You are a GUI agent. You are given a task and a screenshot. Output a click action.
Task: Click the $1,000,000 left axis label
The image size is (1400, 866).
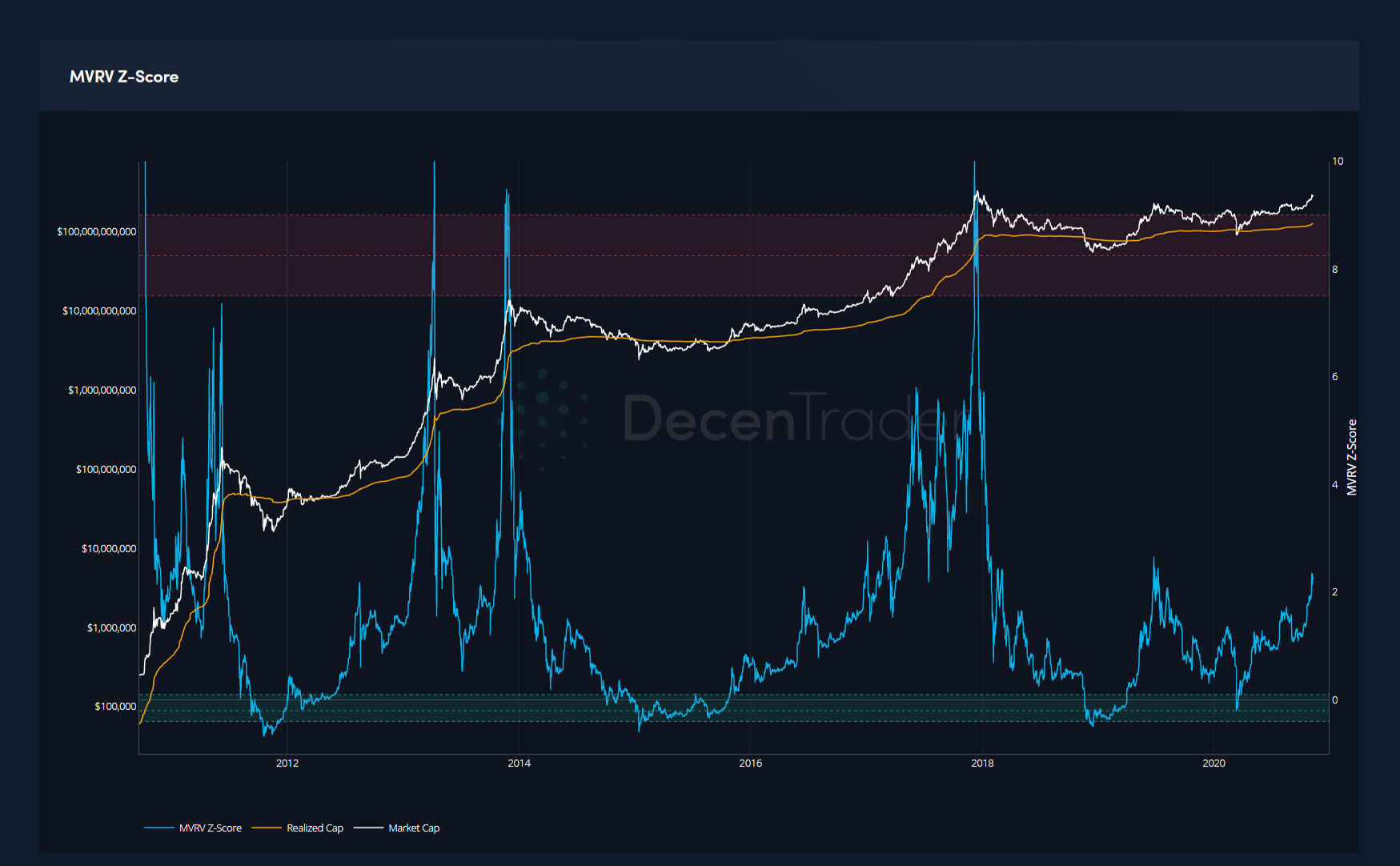(x=111, y=627)
